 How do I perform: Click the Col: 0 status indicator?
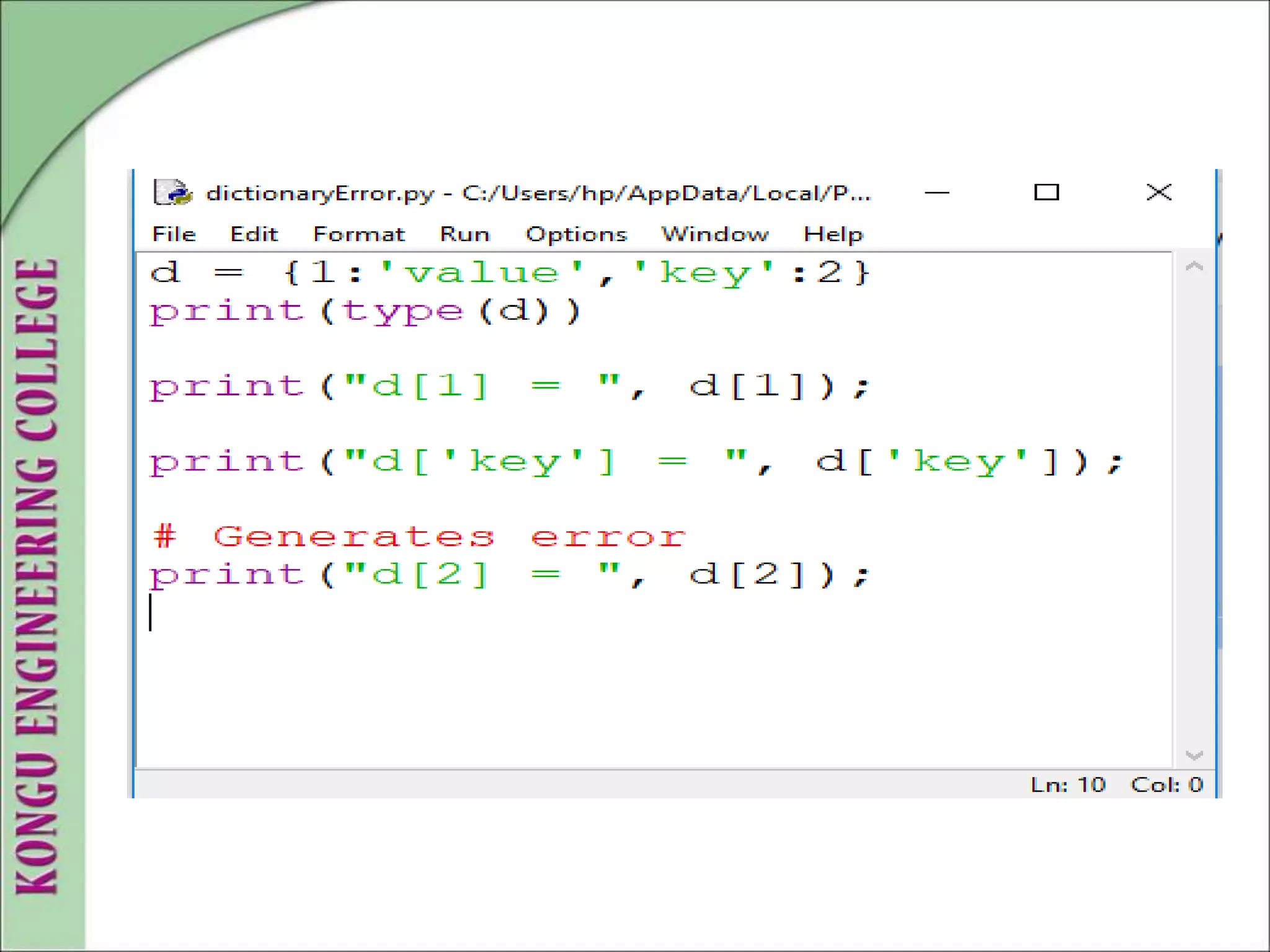pyautogui.click(x=1166, y=785)
